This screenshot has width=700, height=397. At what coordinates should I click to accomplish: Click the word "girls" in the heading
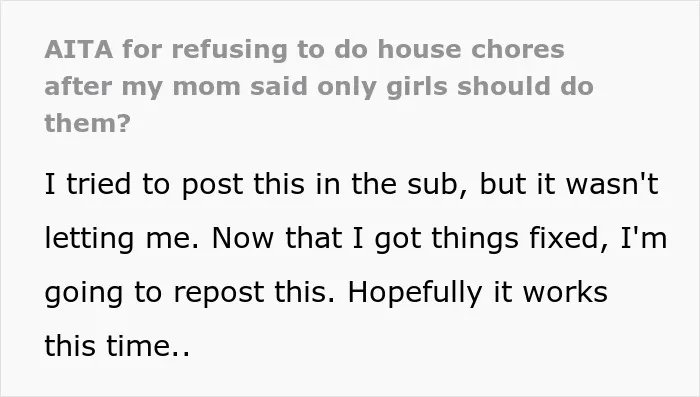(x=417, y=87)
